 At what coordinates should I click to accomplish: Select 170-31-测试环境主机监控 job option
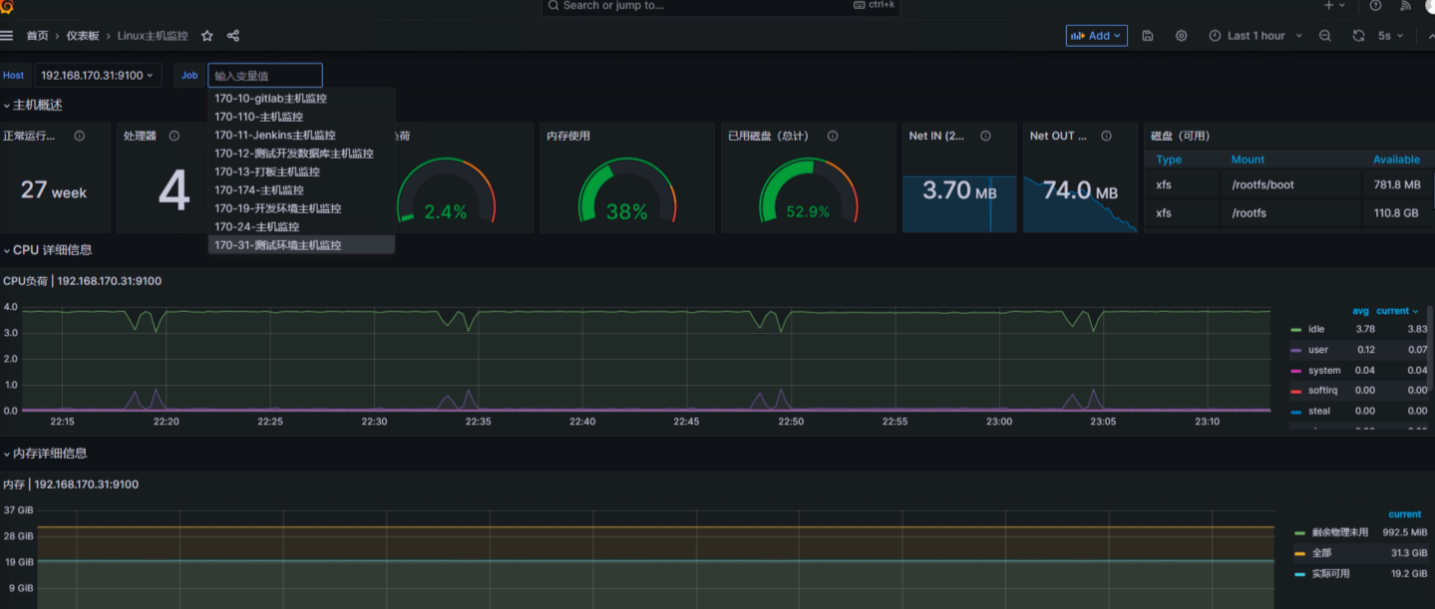tap(301, 245)
